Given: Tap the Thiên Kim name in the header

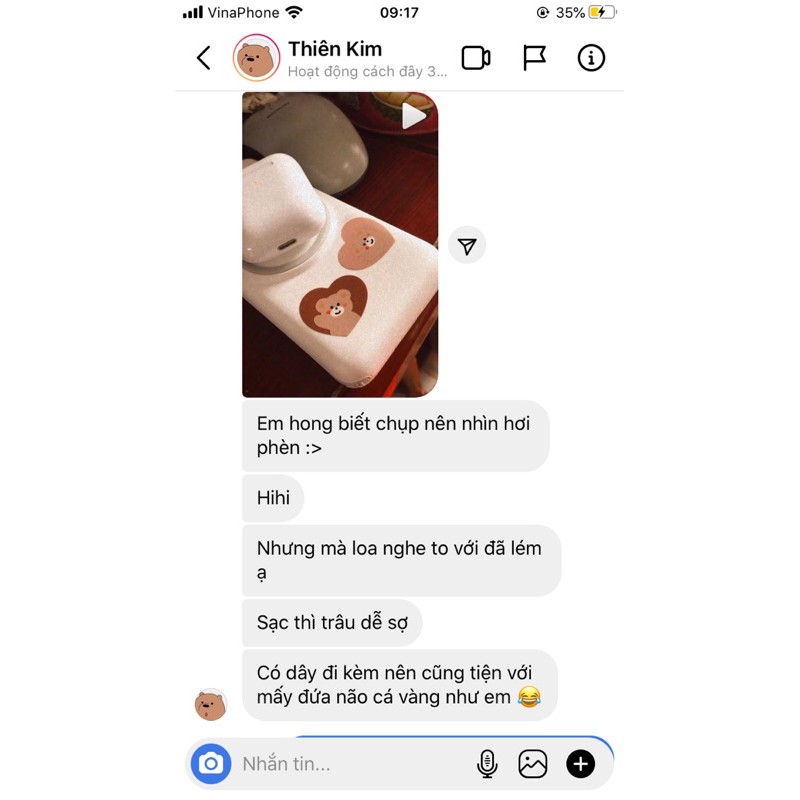Looking at the screenshot, I should pos(335,49).
